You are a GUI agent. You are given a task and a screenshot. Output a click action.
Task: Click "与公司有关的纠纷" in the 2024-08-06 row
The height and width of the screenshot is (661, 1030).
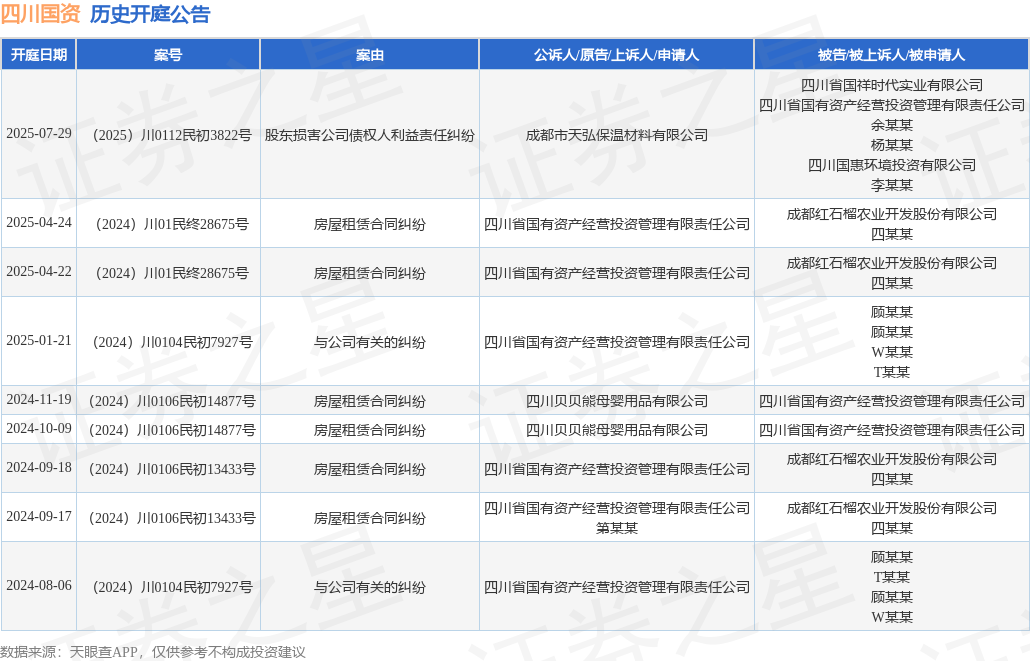tap(370, 587)
